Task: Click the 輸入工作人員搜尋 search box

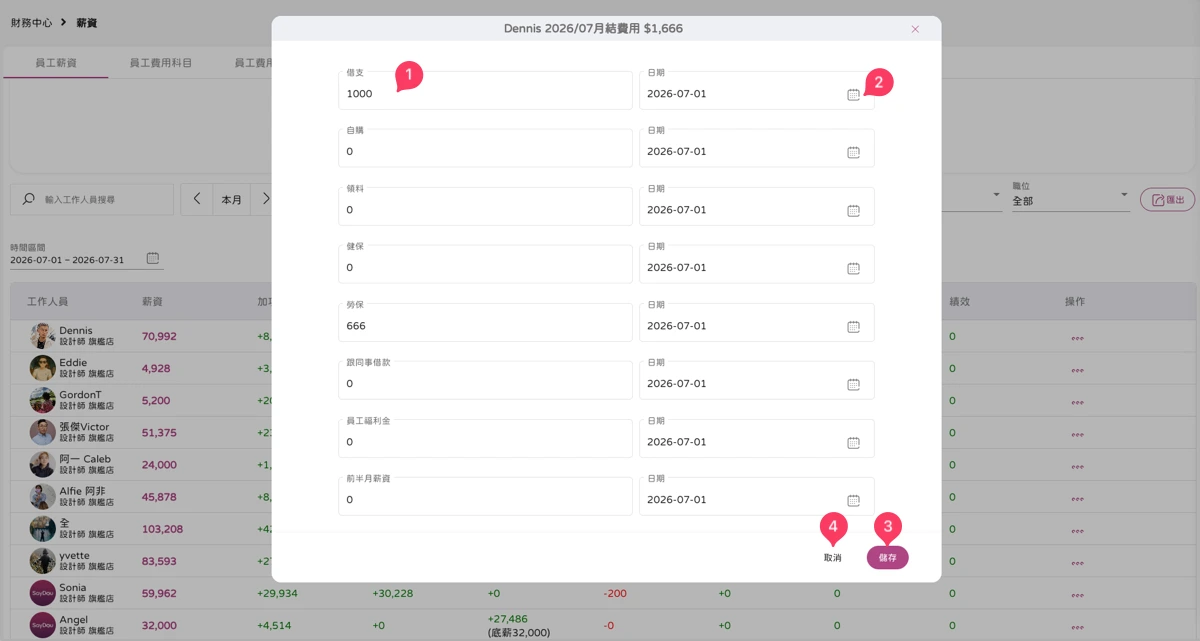Action: [92, 199]
